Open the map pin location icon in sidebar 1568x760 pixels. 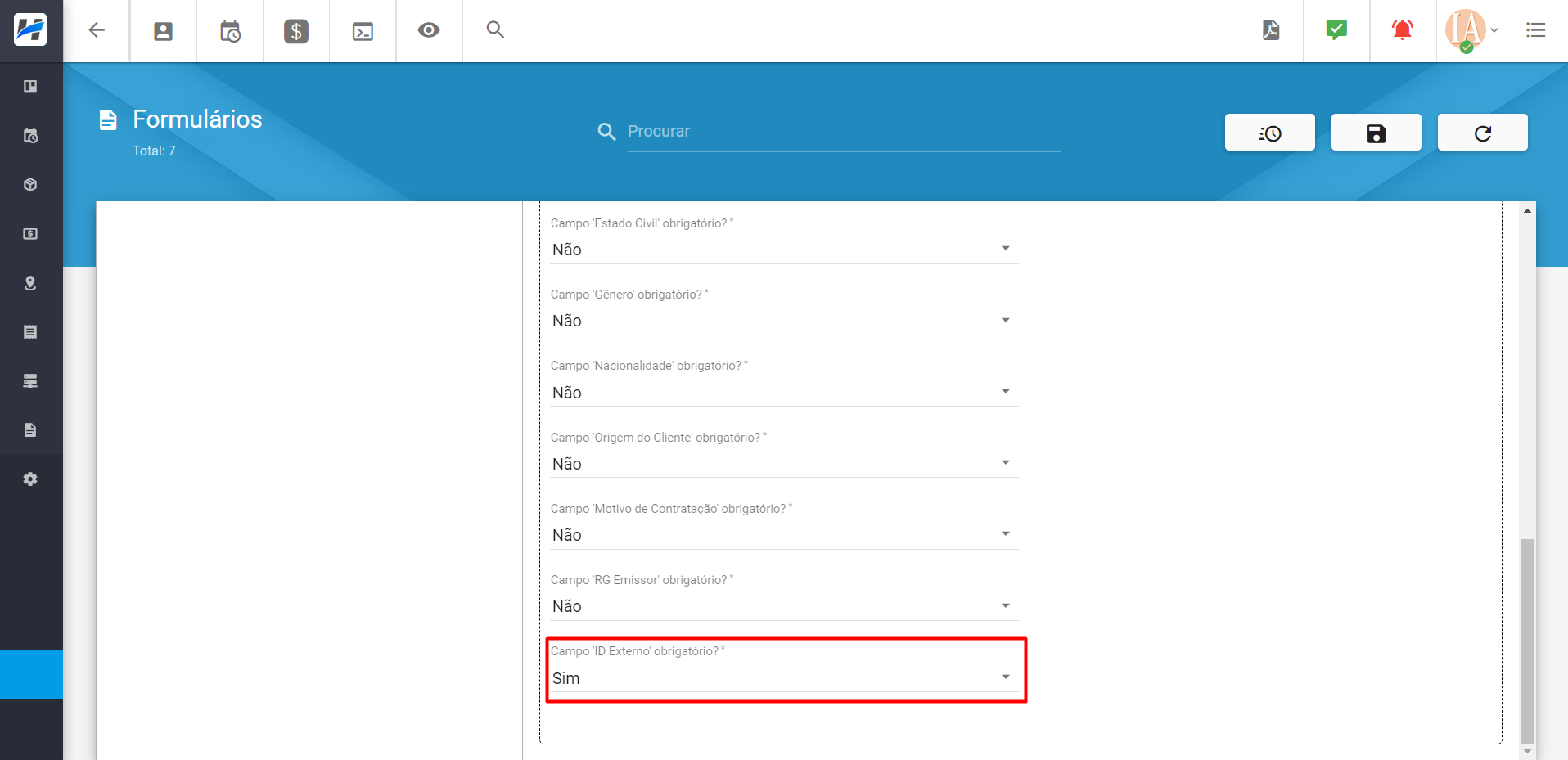[x=30, y=283]
